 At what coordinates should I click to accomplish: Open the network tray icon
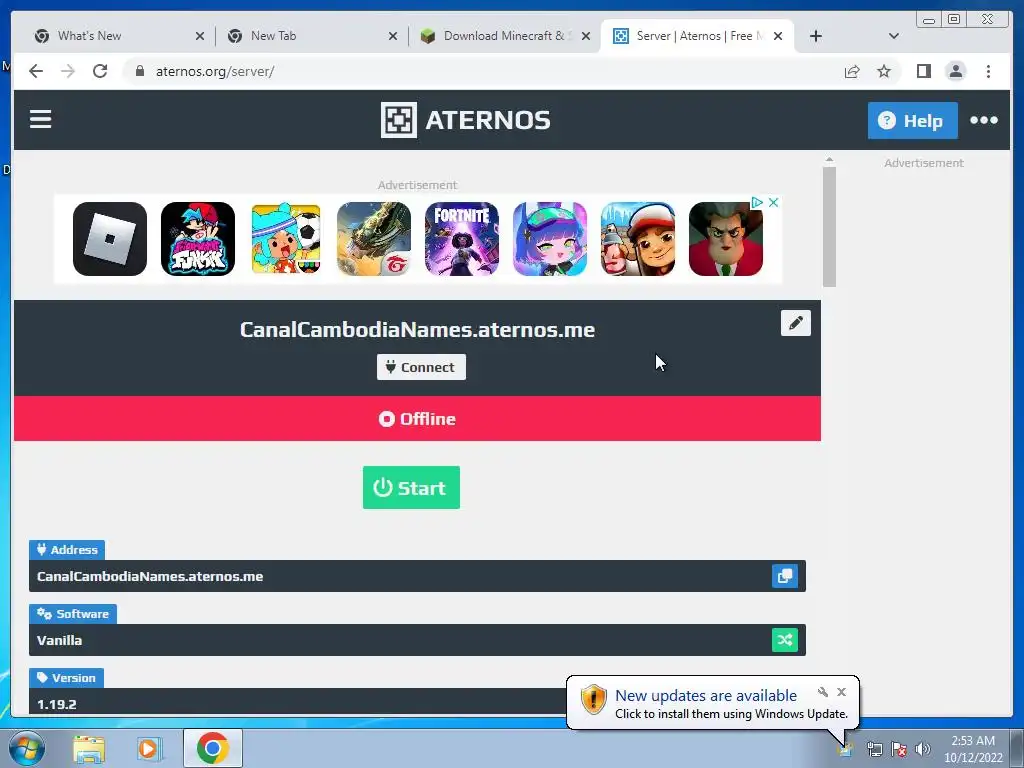[874, 749]
